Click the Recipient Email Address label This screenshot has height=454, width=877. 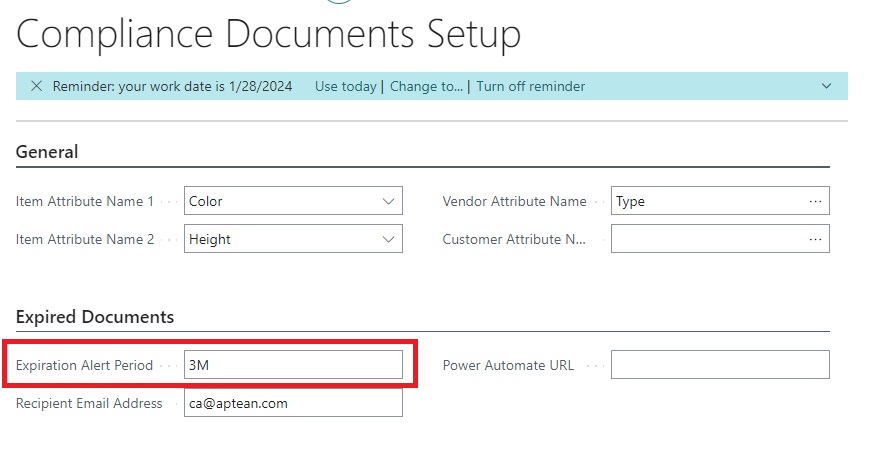click(89, 403)
